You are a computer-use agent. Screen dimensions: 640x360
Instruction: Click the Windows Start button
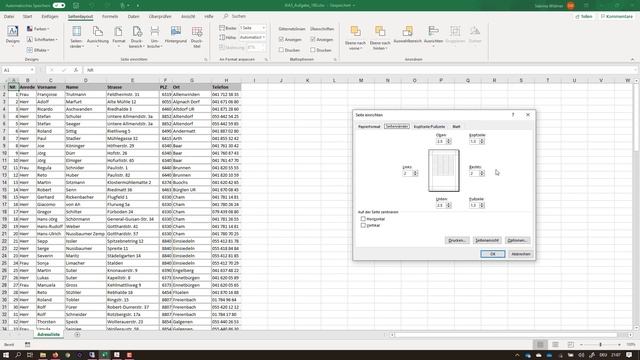tap(6, 355)
